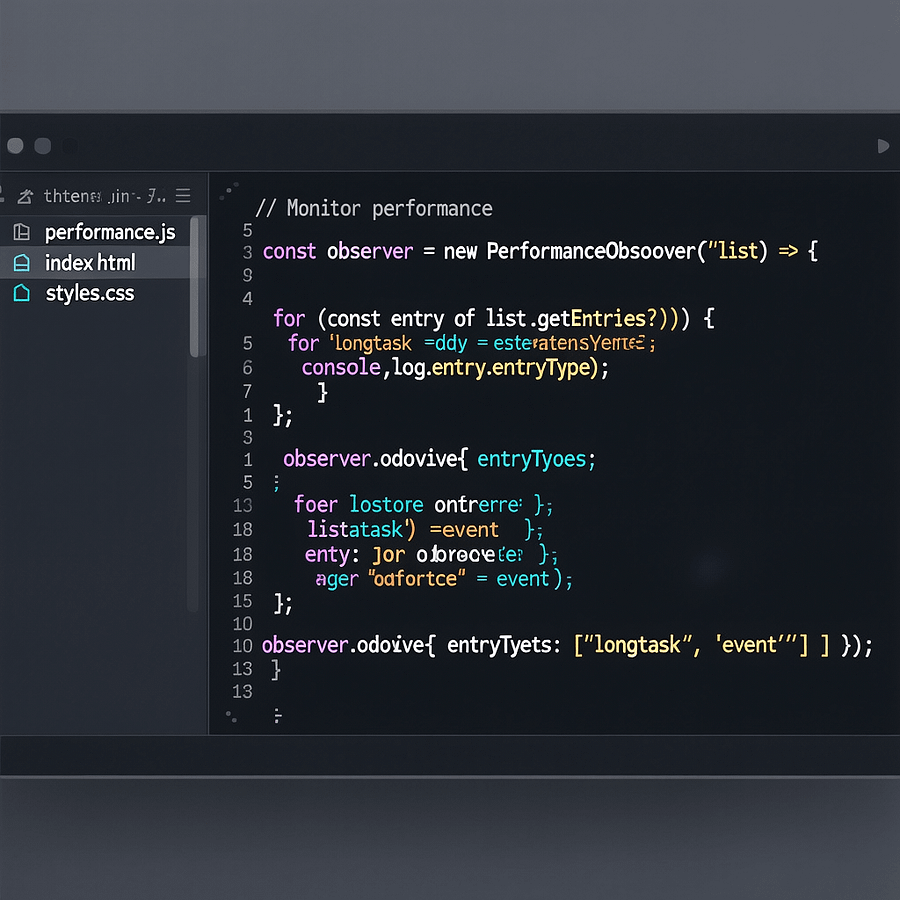Click the 'ager "odfortce" = event);' line

click(x=444, y=579)
